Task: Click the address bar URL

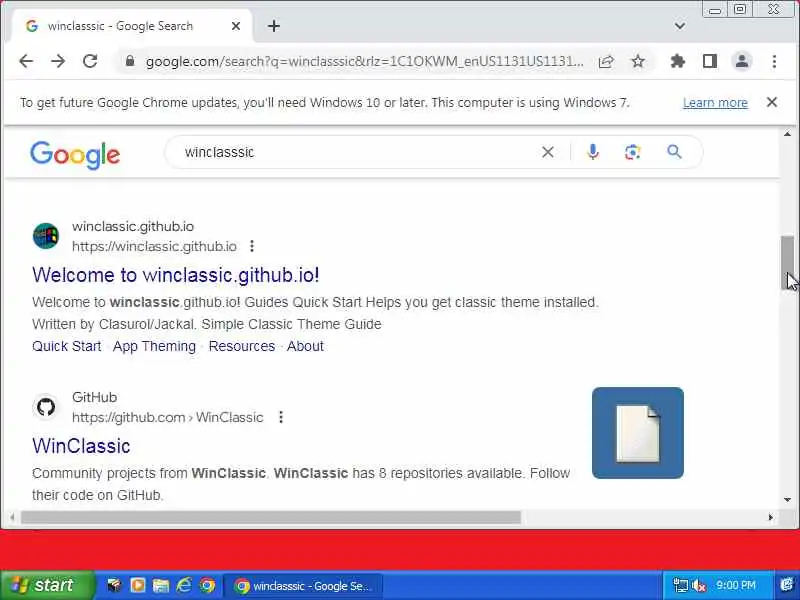Action: tap(364, 62)
